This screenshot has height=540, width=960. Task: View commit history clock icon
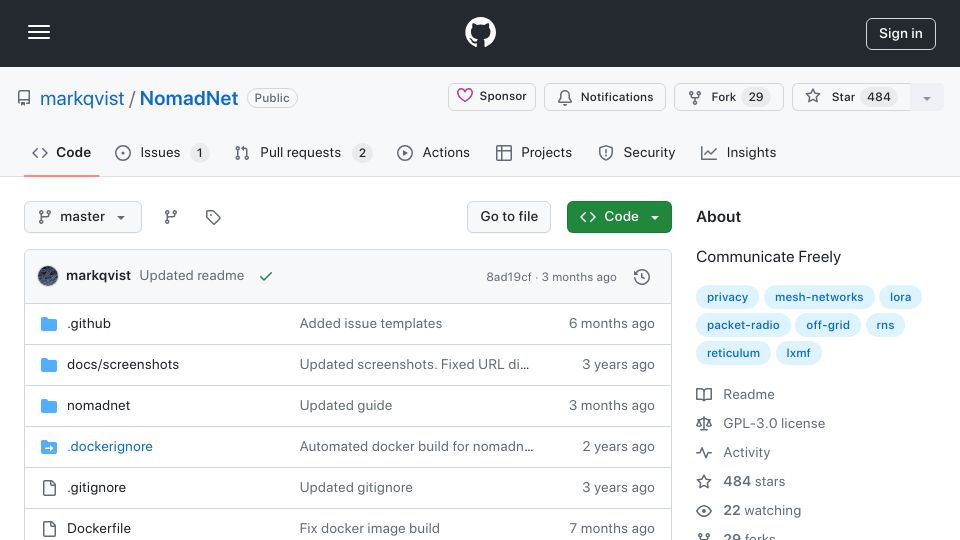(642, 277)
